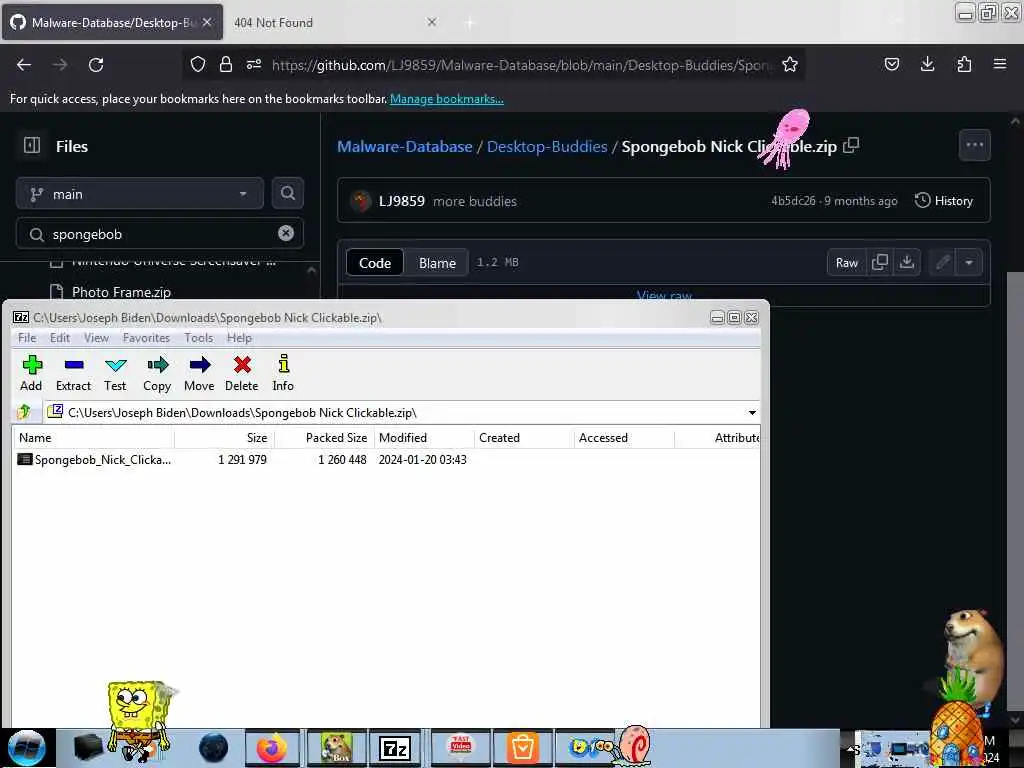The width and height of the screenshot is (1024, 768).
Task: Open the Firefox extensions icon
Action: (x=964, y=64)
